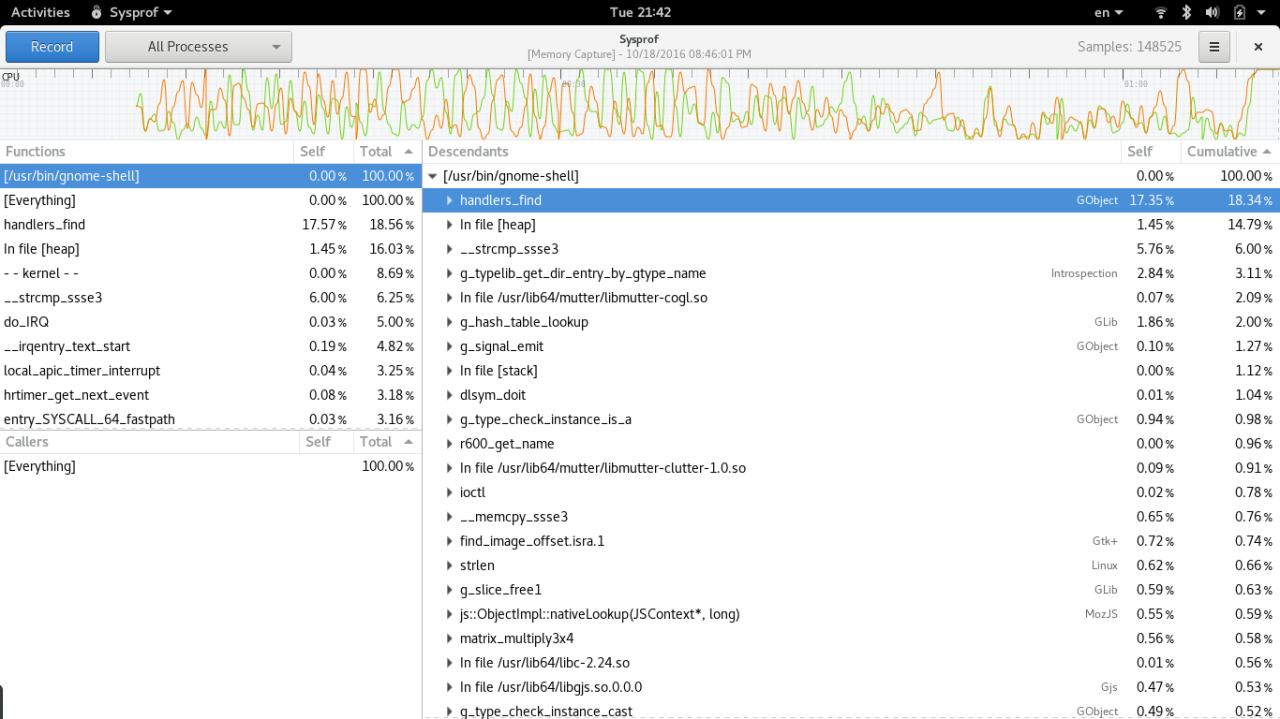Image resolution: width=1280 pixels, height=719 pixels.
Task: Select hrtimer_get_next_event function row
Action: tap(210, 395)
